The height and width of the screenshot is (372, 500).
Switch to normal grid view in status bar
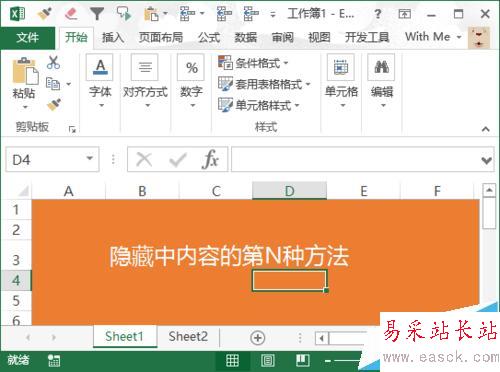tap(232, 361)
